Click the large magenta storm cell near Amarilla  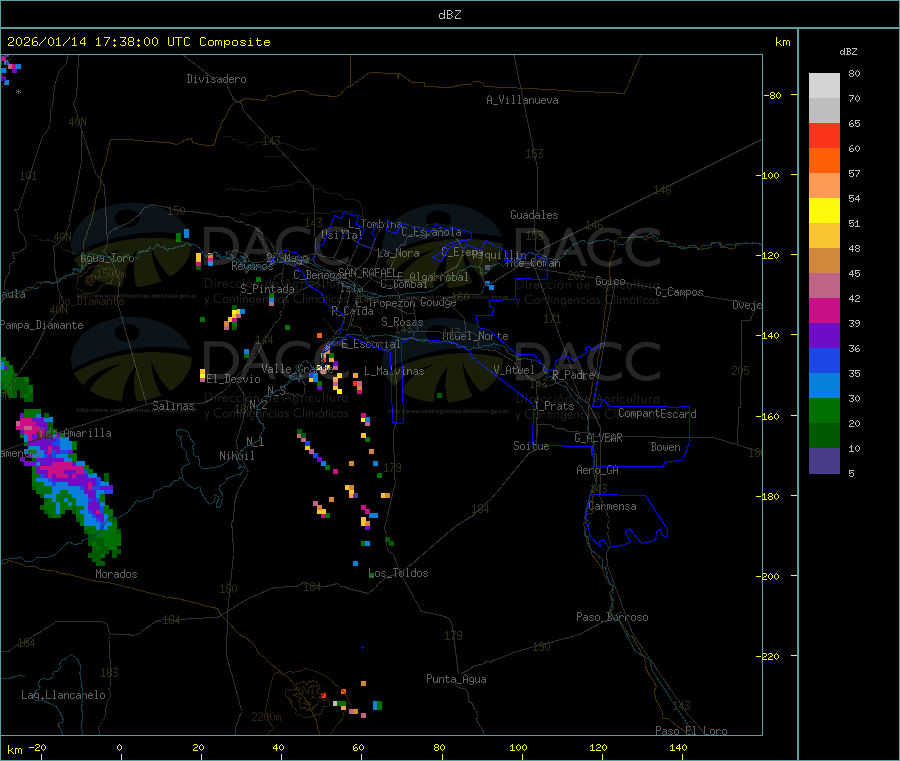click(x=60, y=468)
